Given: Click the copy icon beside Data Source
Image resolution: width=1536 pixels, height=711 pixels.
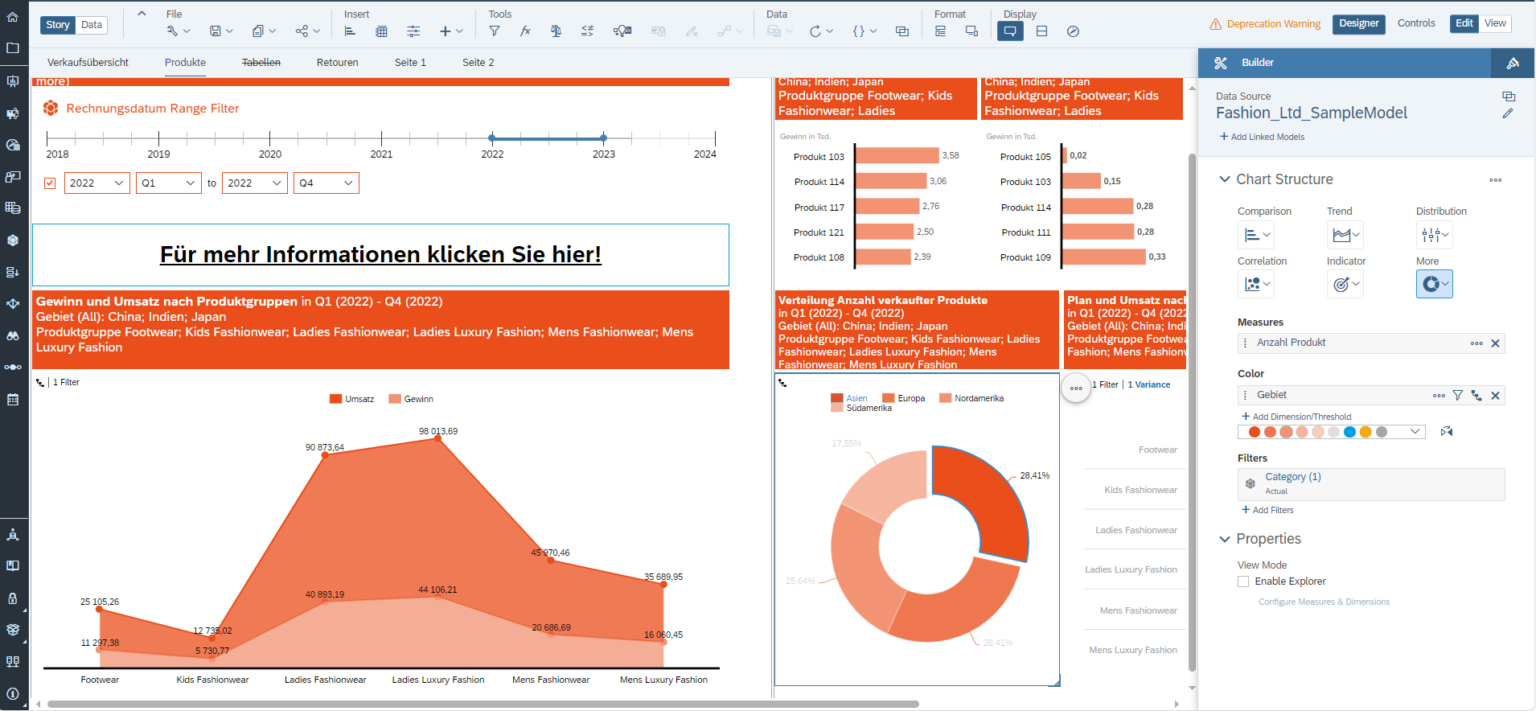Looking at the screenshot, I should 1508,96.
